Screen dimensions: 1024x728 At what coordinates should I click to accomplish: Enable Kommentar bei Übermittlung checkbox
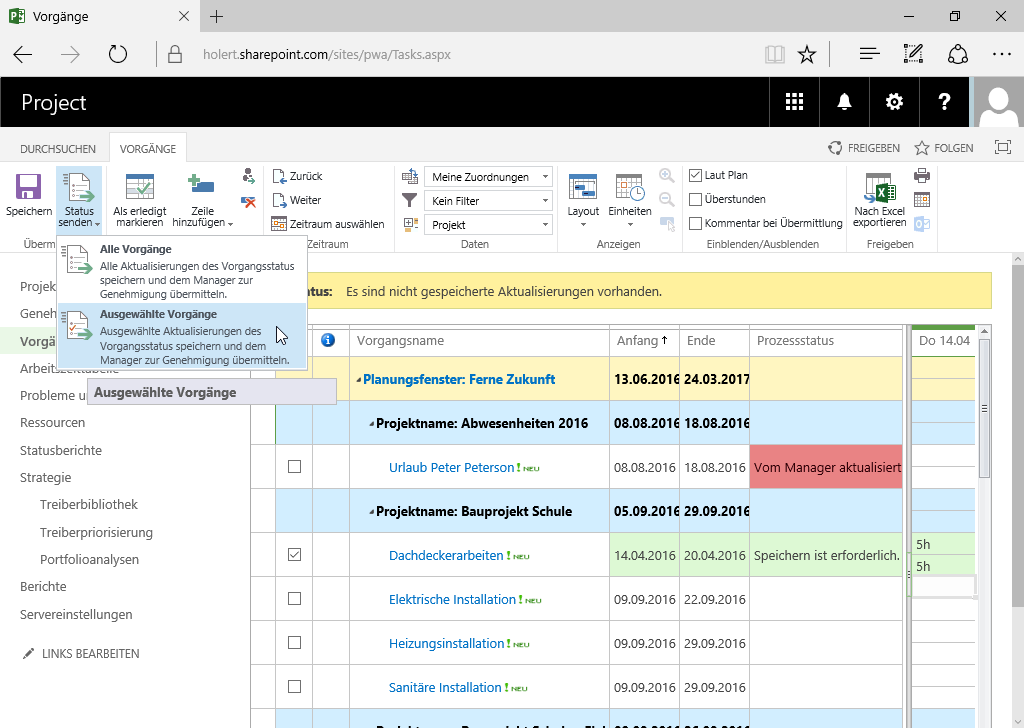(x=696, y=223)
